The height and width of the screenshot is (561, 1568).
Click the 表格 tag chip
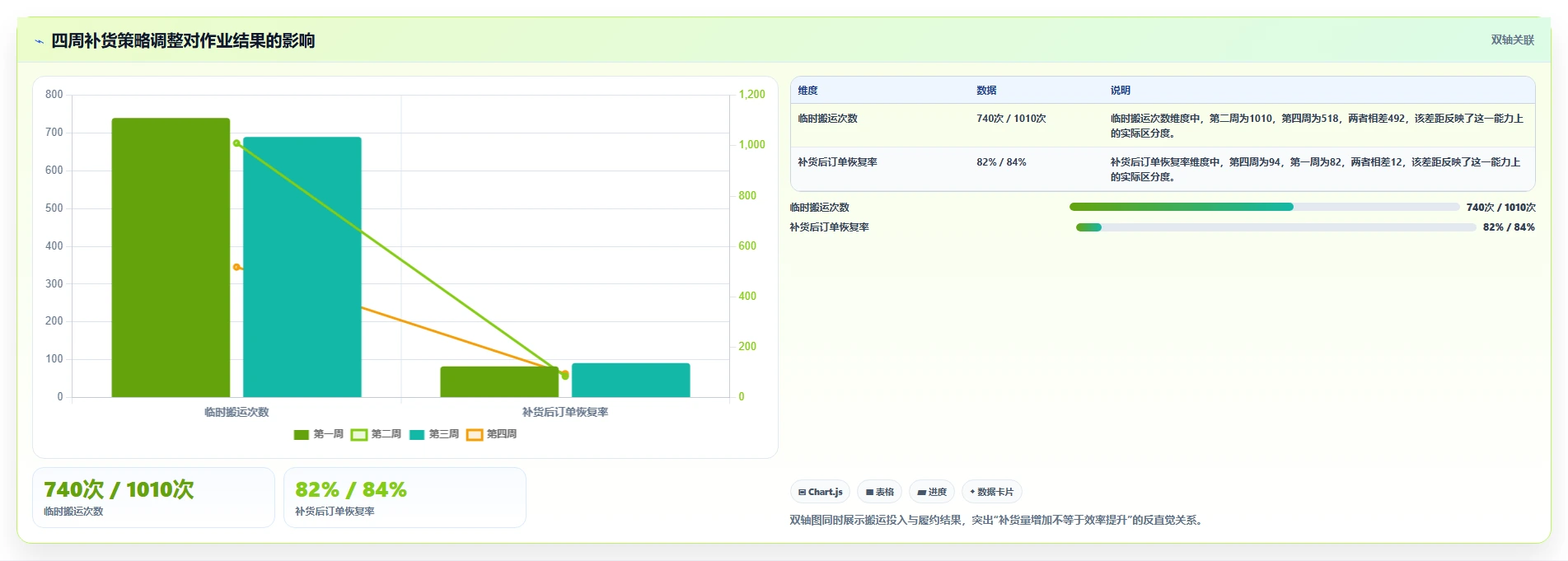pos(879,492)
